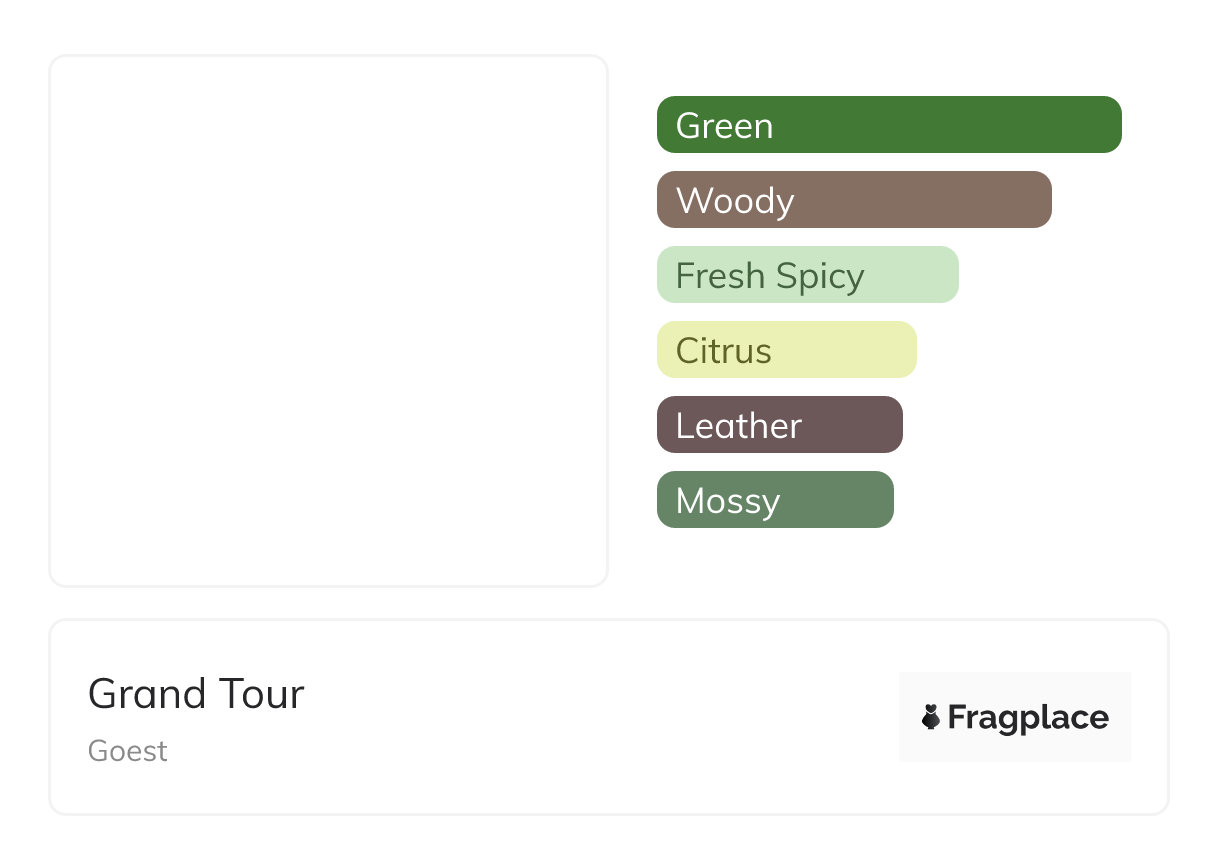The width and height of the screenshot is (1218, 864).
Task: Click the "Green" text label
Action: 724,126
